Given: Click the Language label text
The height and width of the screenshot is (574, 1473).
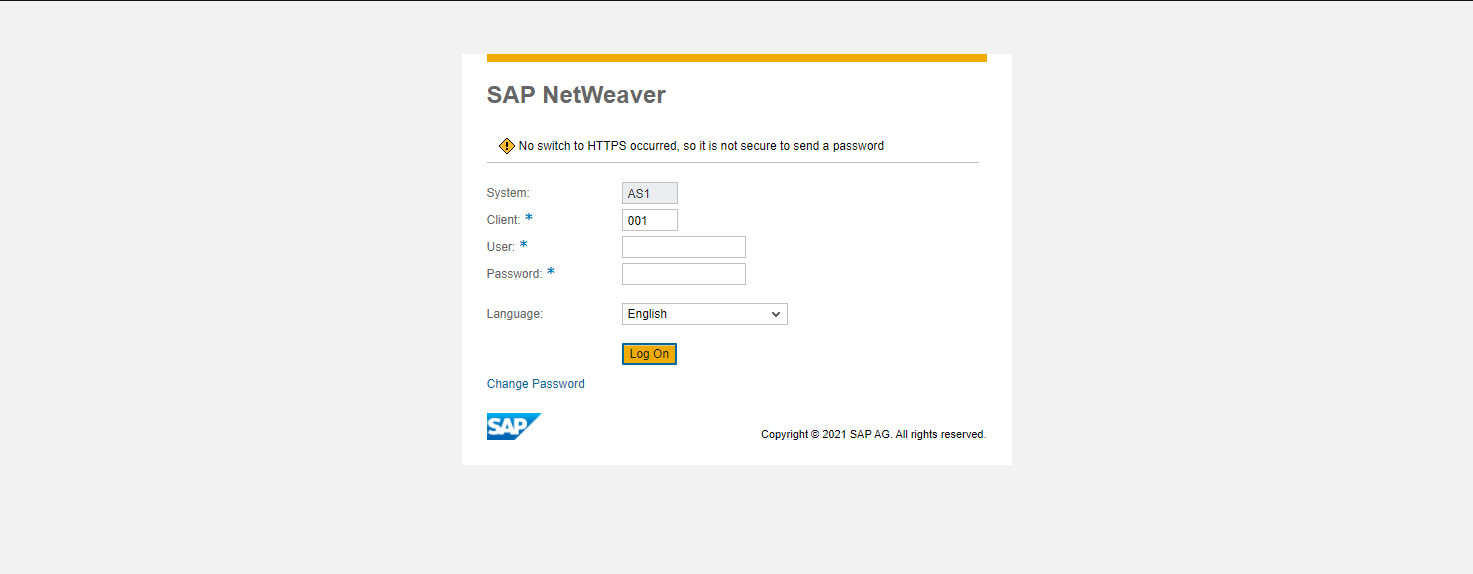Looking at the screenshot, I should 514,314.
